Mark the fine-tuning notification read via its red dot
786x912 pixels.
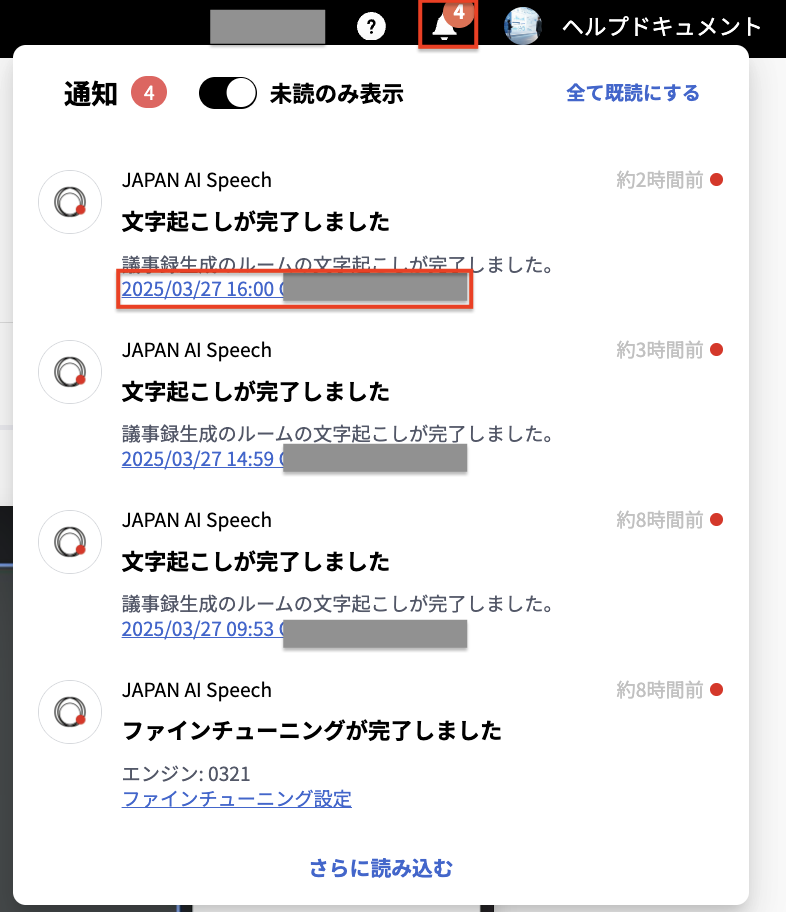click(714, 689)
